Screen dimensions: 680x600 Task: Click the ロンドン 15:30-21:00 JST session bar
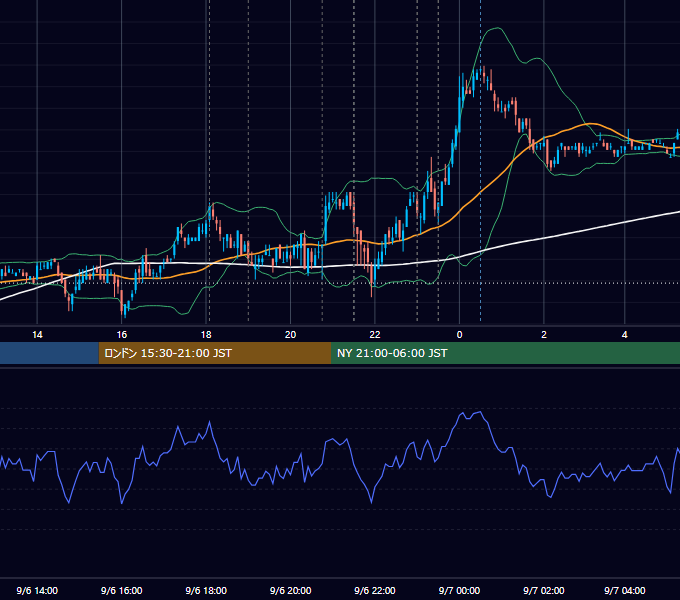[215, 353]
